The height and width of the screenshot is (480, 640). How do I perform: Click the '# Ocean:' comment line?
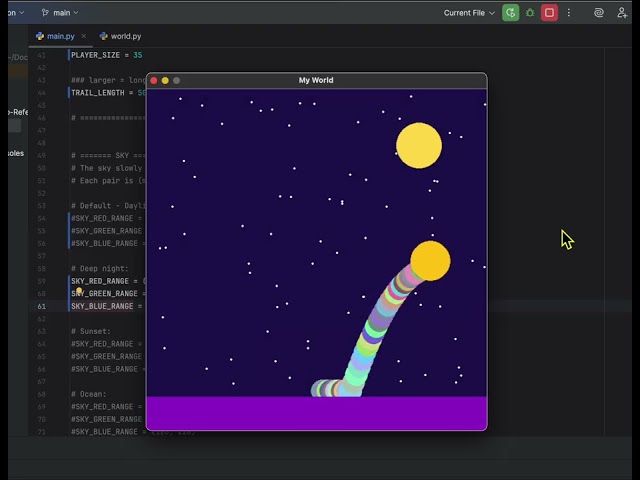pos(89,394)
